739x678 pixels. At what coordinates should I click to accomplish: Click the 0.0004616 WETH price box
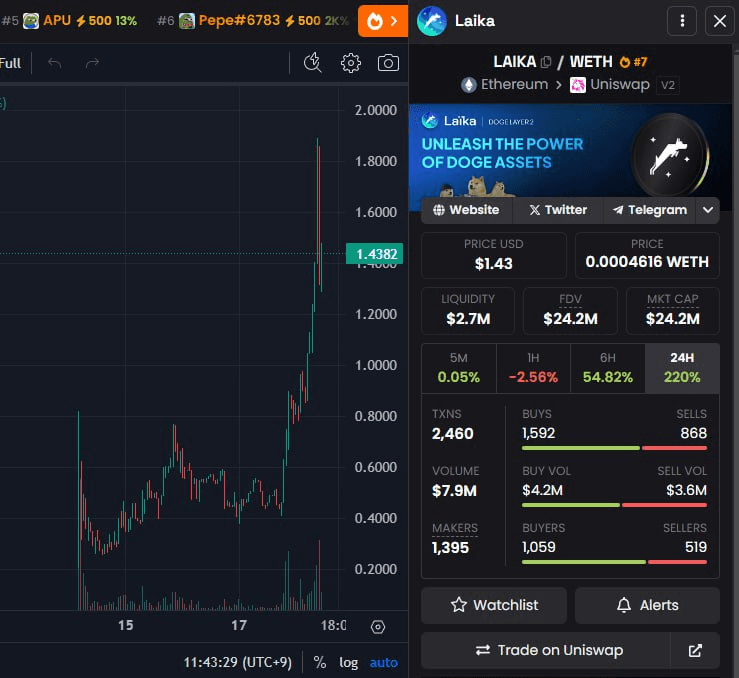(x=647, y=255)
